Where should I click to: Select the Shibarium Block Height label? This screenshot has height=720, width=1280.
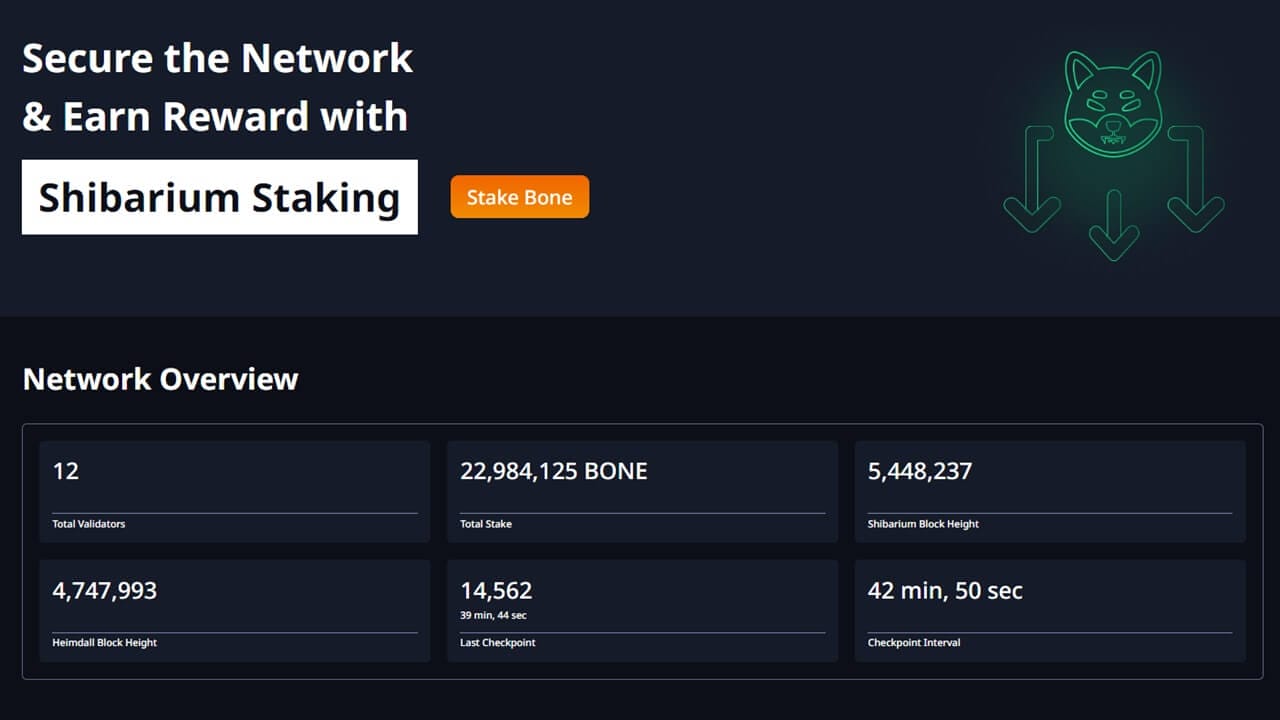923,524
